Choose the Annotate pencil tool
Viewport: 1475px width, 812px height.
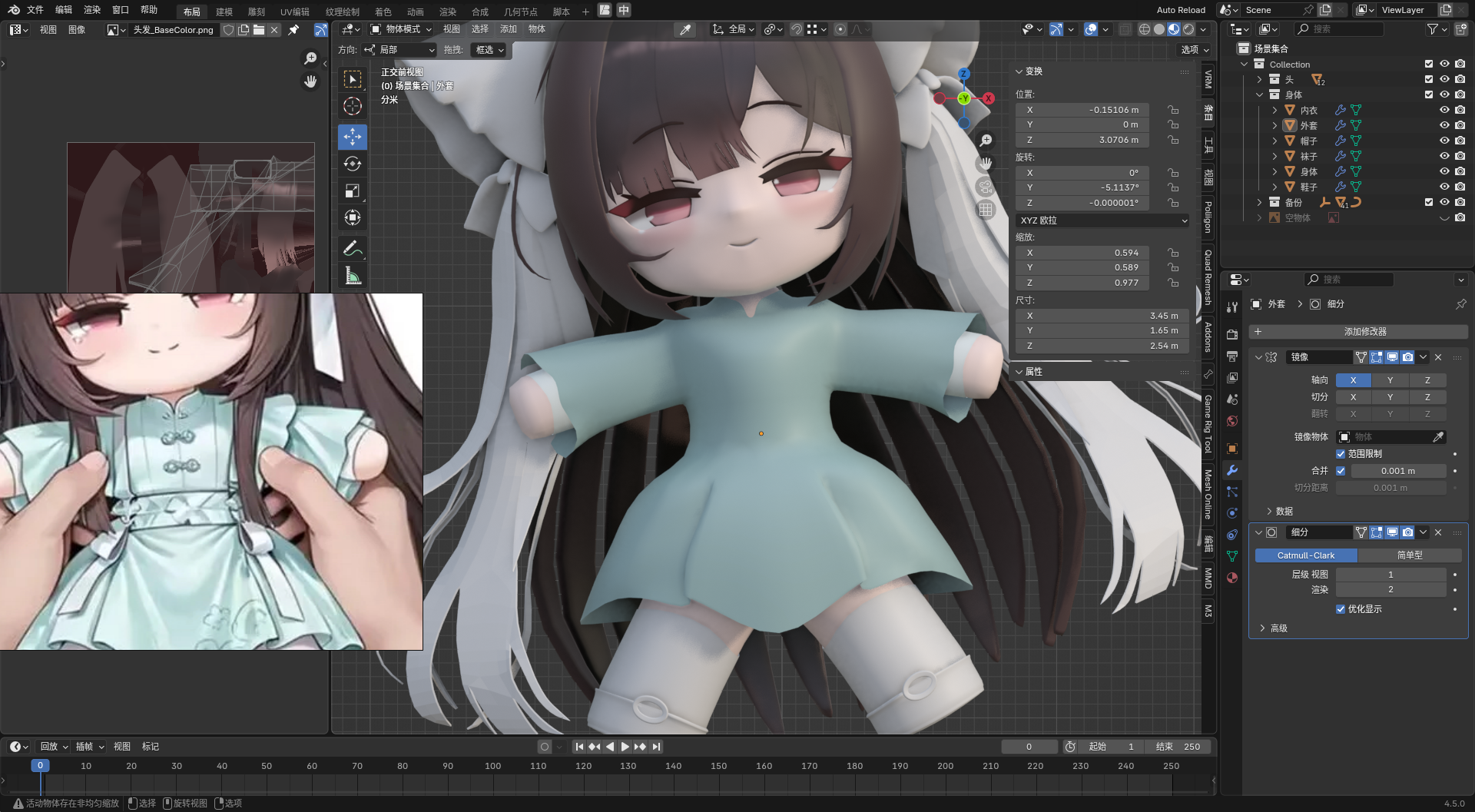point(353,248)
